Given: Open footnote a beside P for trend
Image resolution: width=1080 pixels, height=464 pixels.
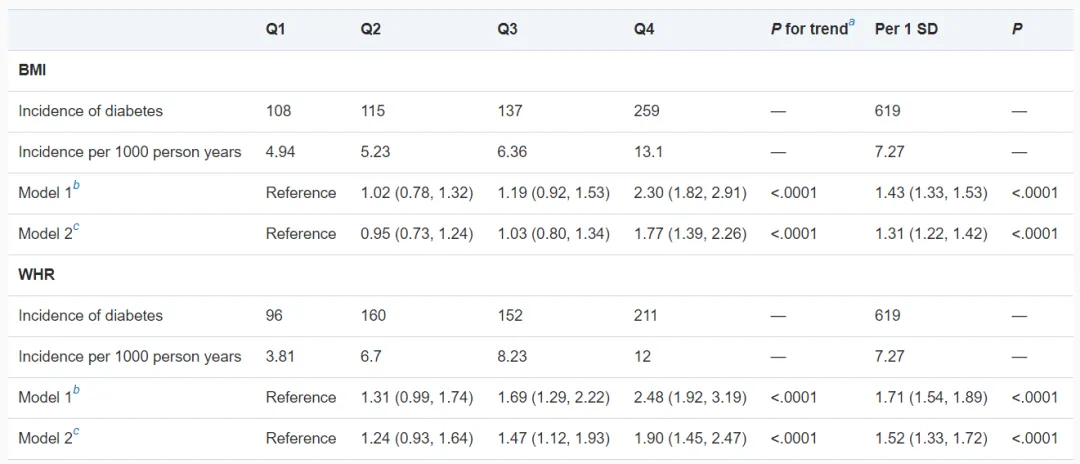Looking at the screenshot, I should point(852,23).
